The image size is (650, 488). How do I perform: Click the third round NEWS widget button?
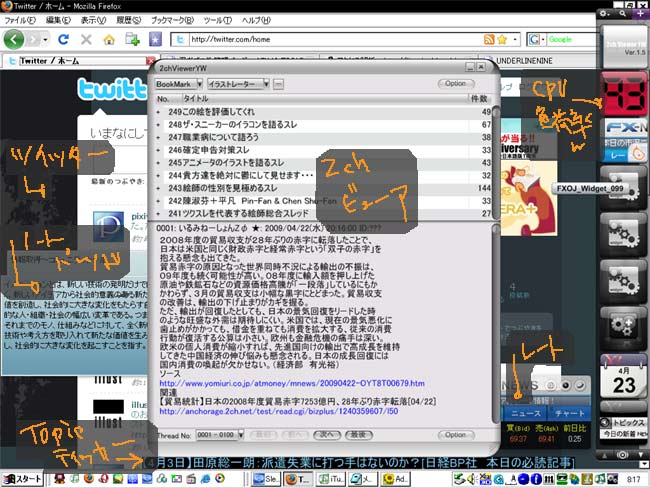[580, 385]
